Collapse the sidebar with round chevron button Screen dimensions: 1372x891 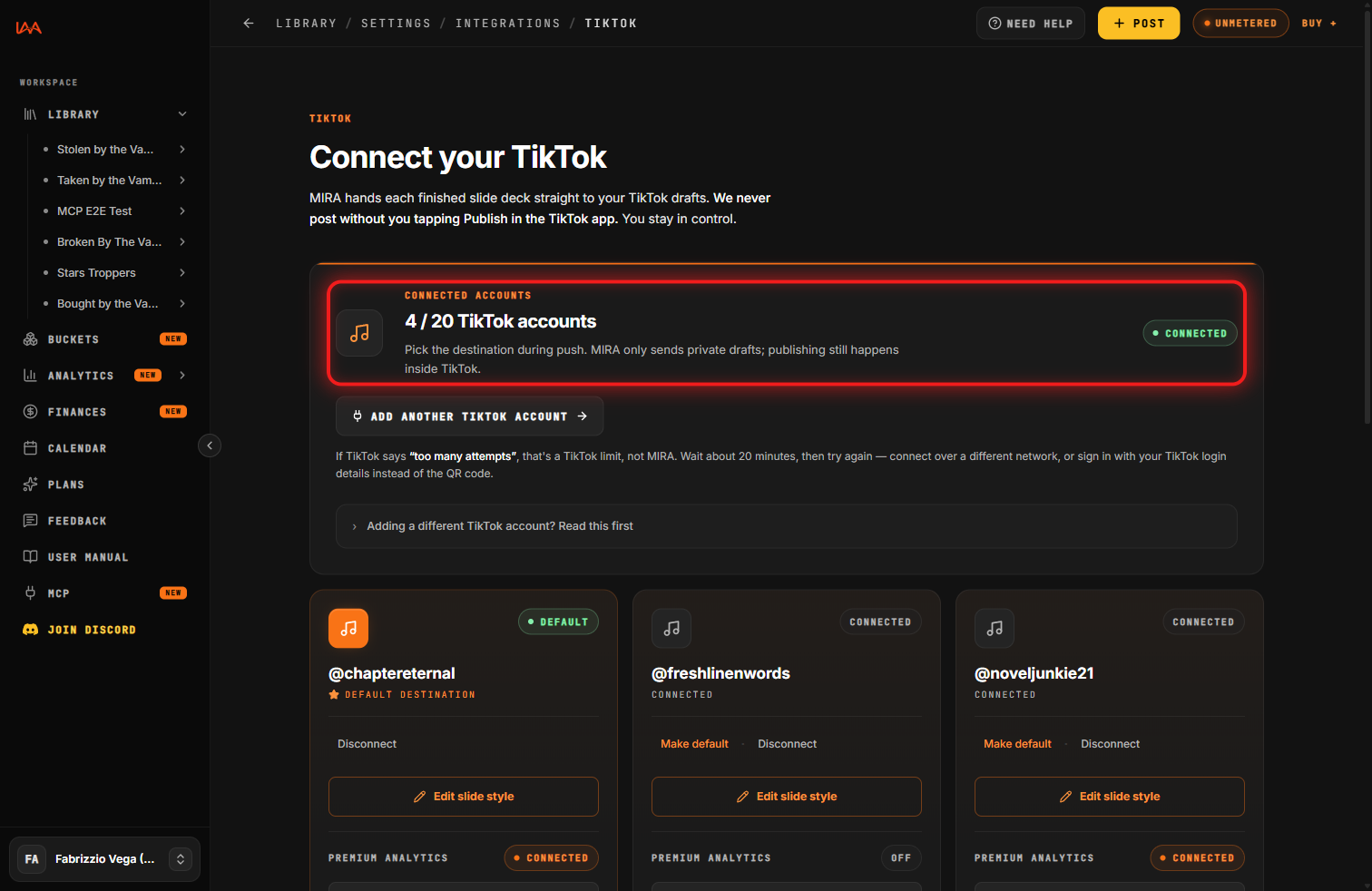coord(210,445)
